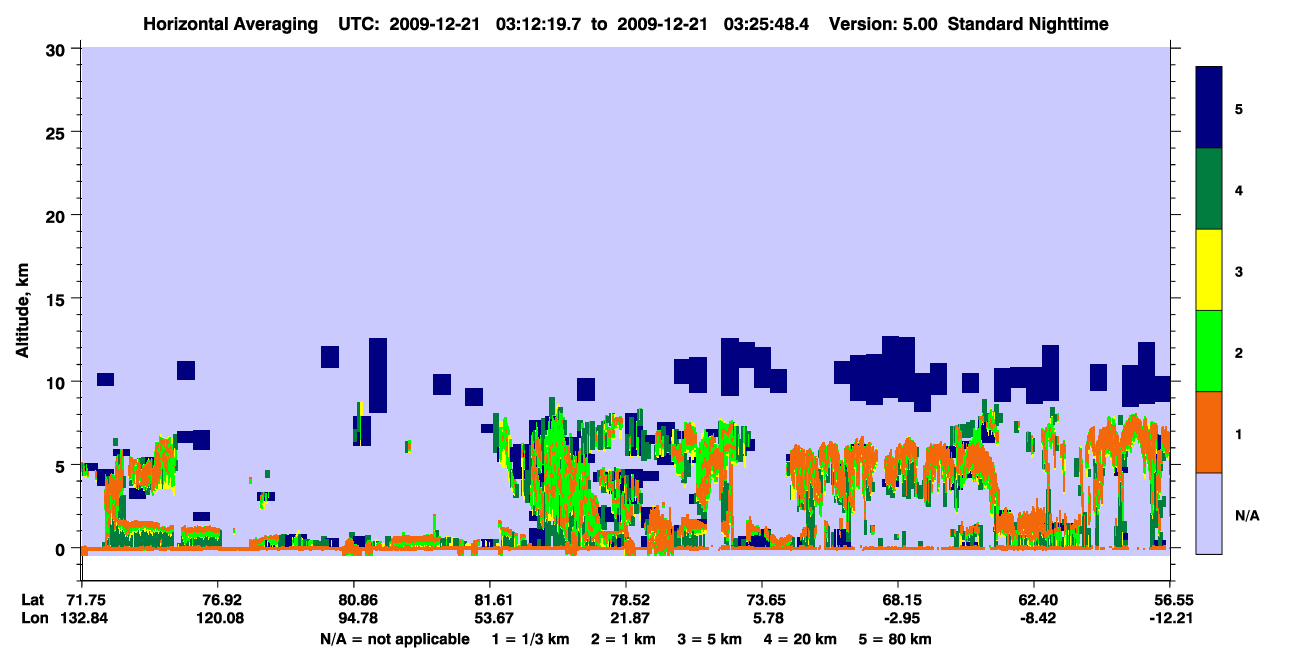Viewport: 1300px width, 667px height.
Task: Click the latitude value '68.15'
Action: (x=898, y=600)
